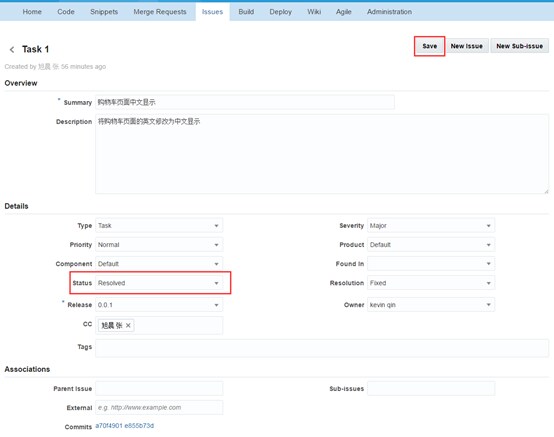This screenshot has width=554, height=437.
Task: Grab the Description textarea resize handle
Action: click(546, 191)
